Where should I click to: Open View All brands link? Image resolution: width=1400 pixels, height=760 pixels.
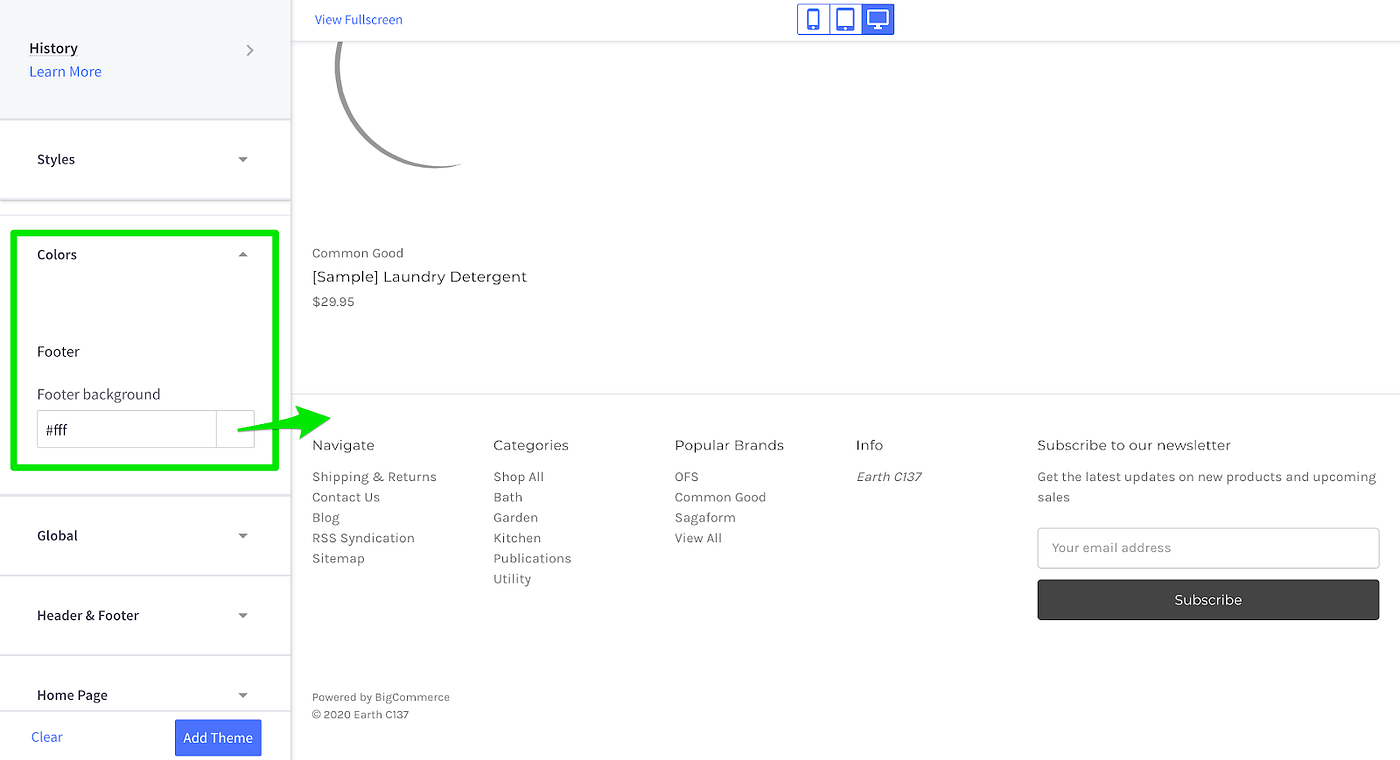click(698, 538)
